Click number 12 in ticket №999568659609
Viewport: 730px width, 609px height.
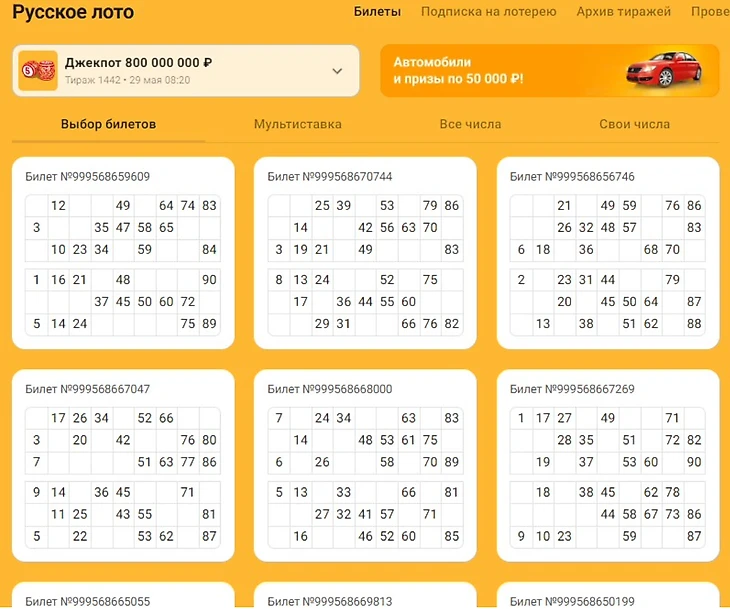pos(58,206)
